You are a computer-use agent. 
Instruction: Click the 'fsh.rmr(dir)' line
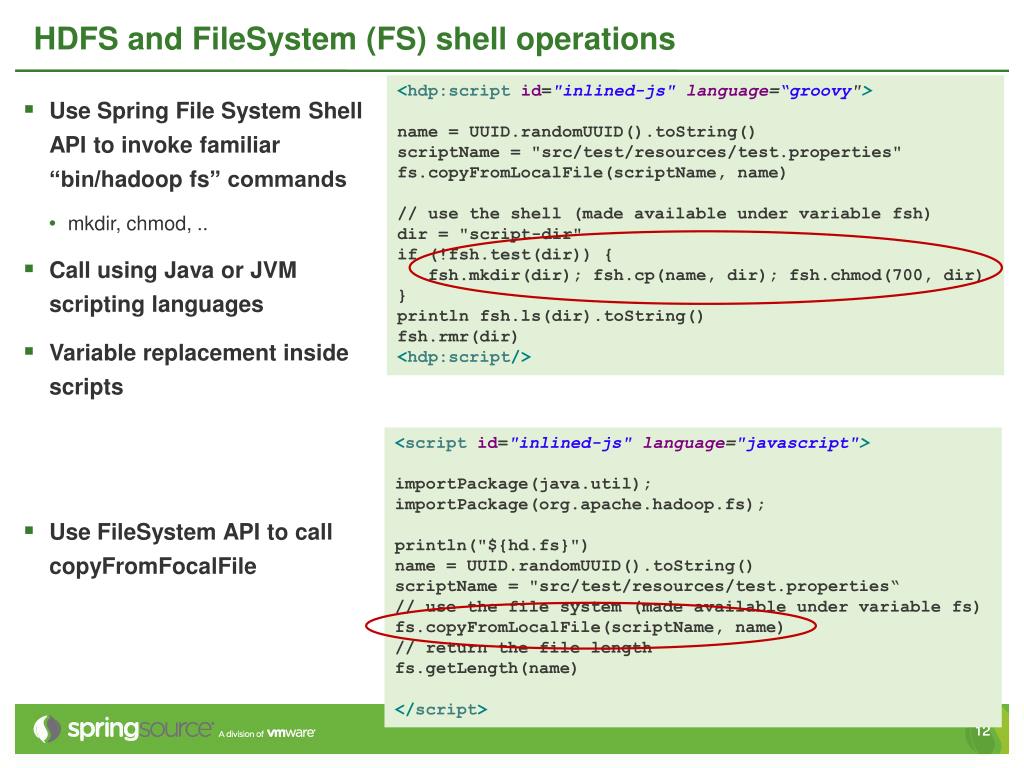click(x=457, y=336)
